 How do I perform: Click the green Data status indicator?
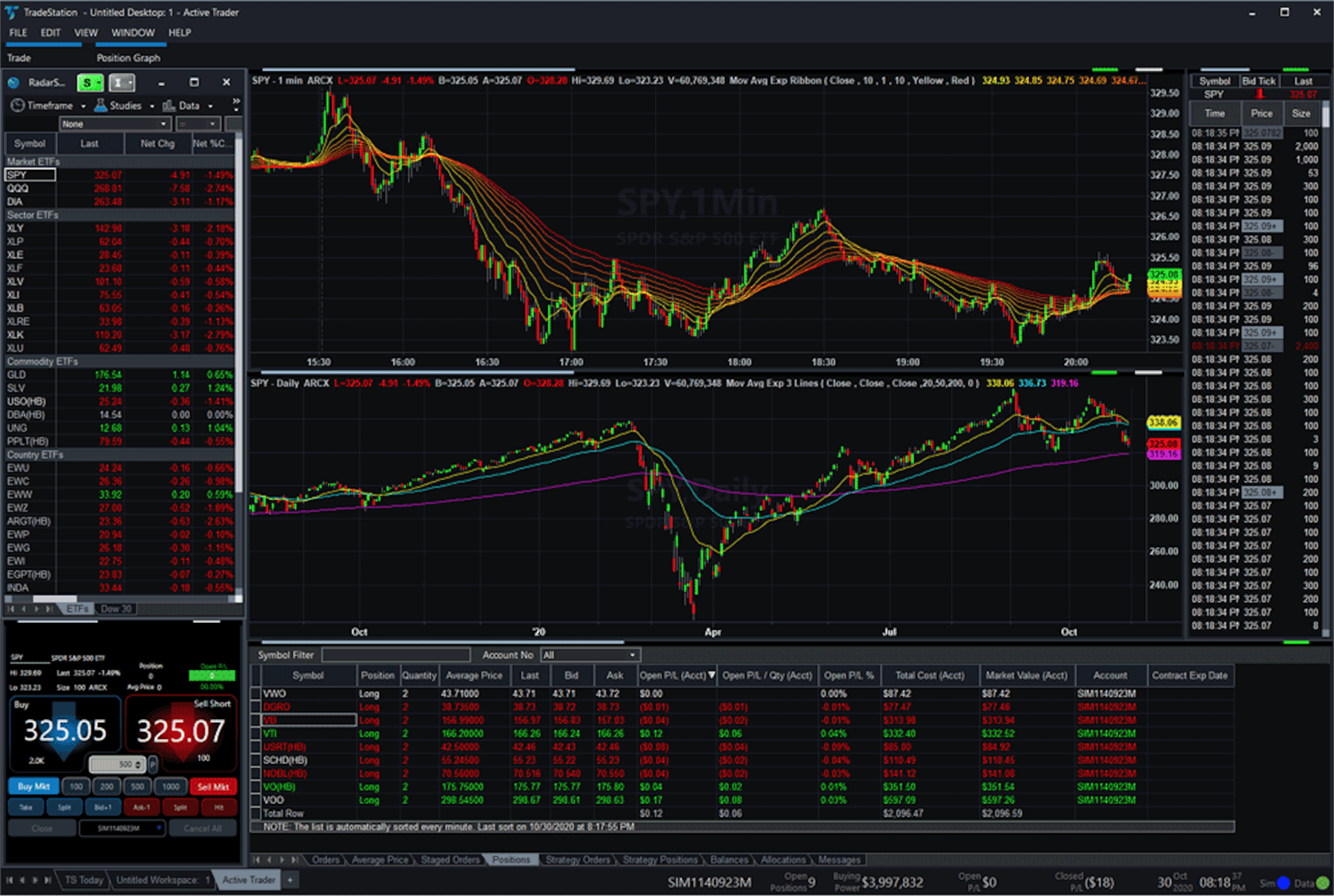(x=1322, y=883)
